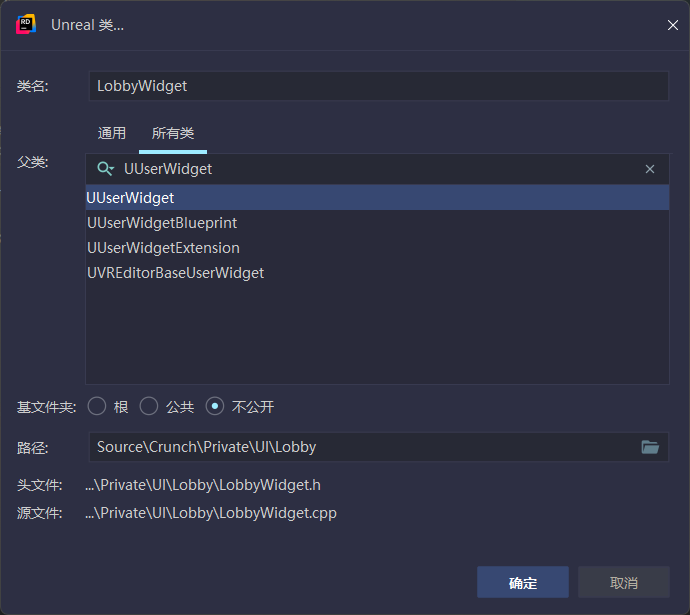Select UUserWidgetBlueprint in the class list
Image resolution: width=690 pixels, height=615 pixels.
point(378,223)
